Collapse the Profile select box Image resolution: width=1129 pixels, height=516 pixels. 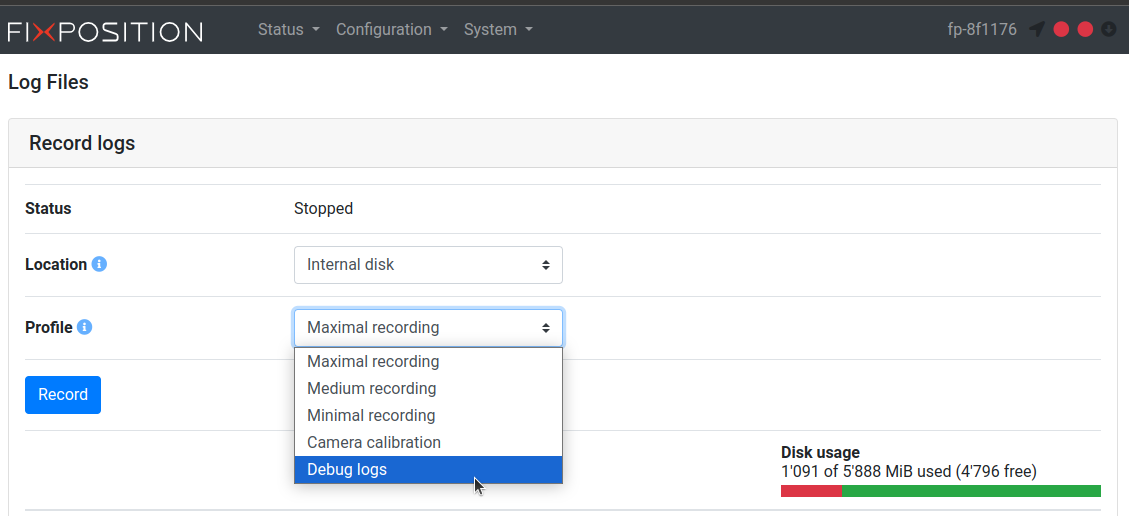coord(428,328)
